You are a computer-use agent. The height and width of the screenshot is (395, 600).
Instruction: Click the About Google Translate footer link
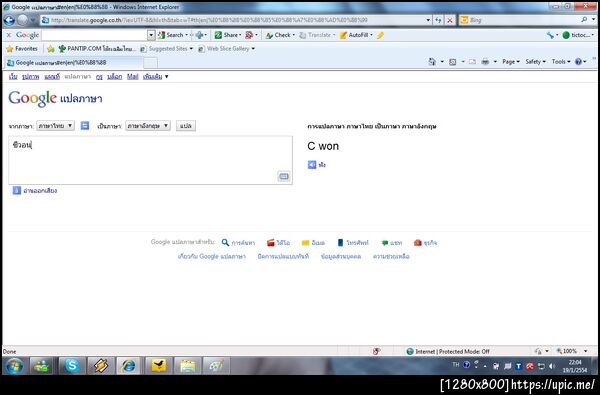pos(212,256)
